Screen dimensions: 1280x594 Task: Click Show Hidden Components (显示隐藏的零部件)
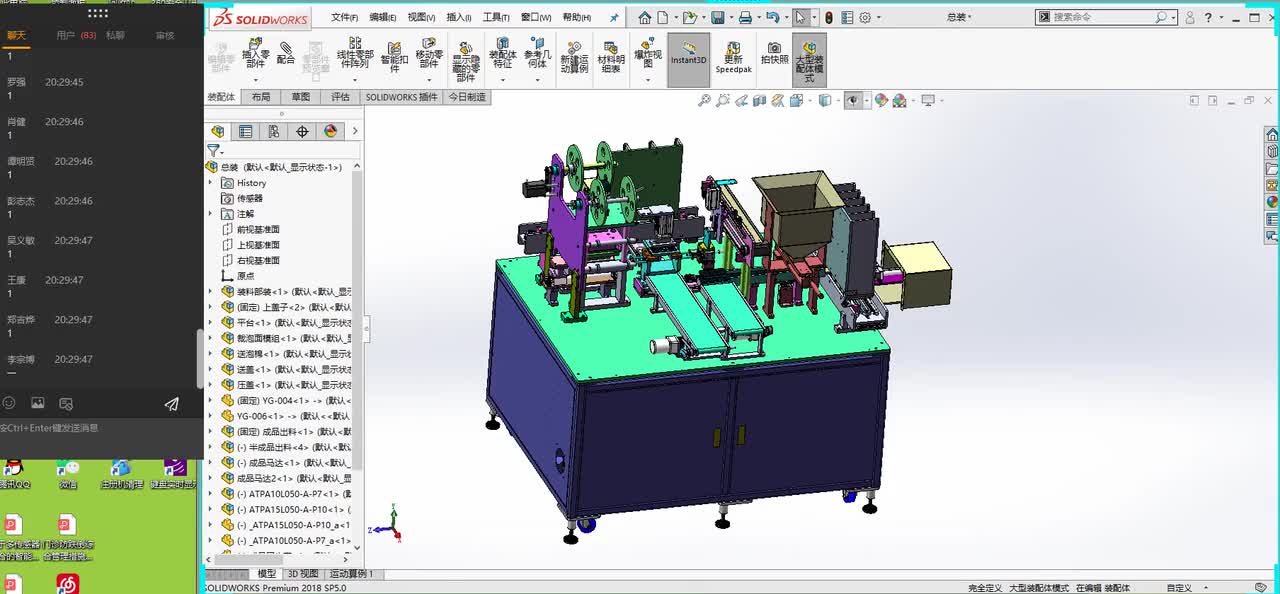(466, 60)
